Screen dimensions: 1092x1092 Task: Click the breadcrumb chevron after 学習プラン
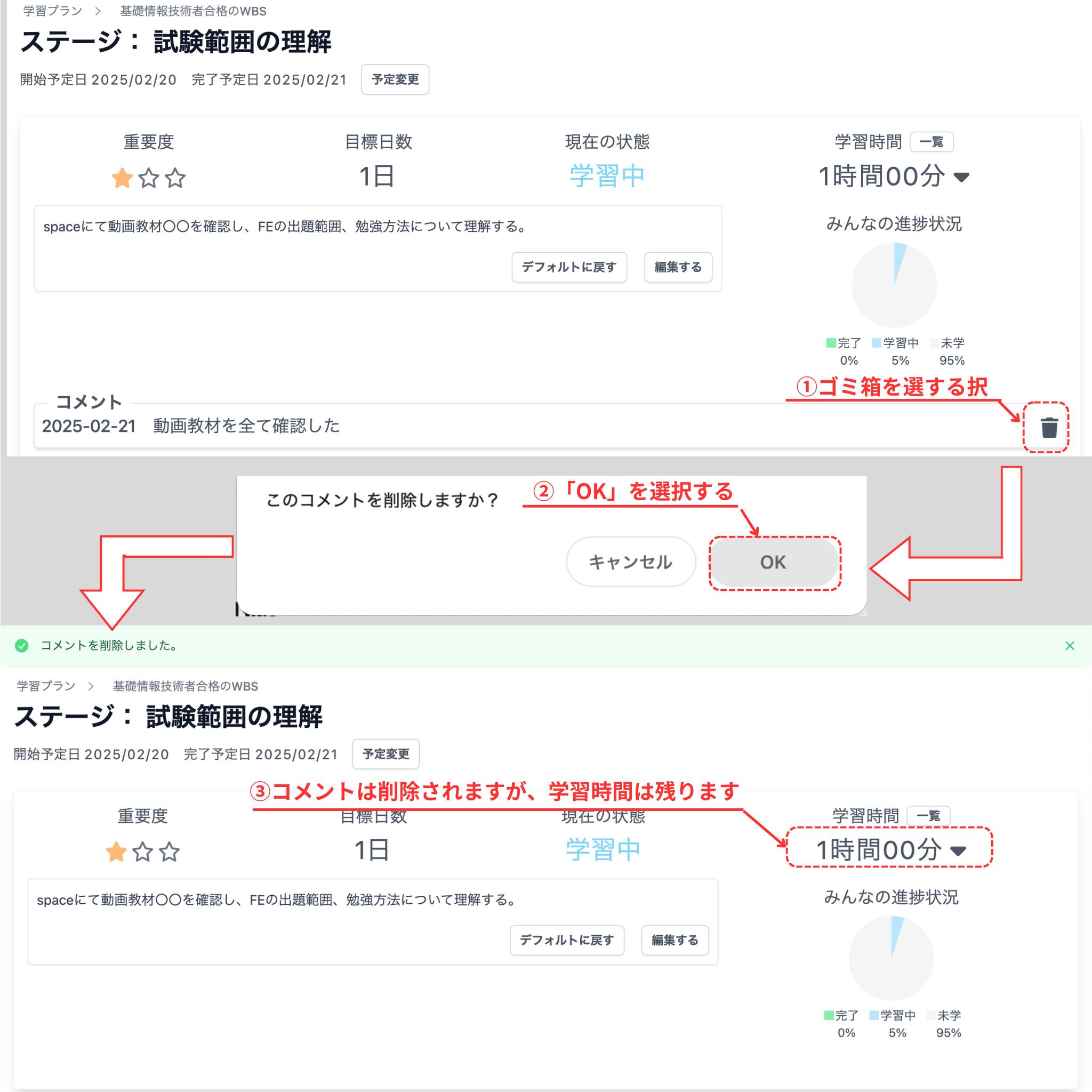(x=97, y=11)
